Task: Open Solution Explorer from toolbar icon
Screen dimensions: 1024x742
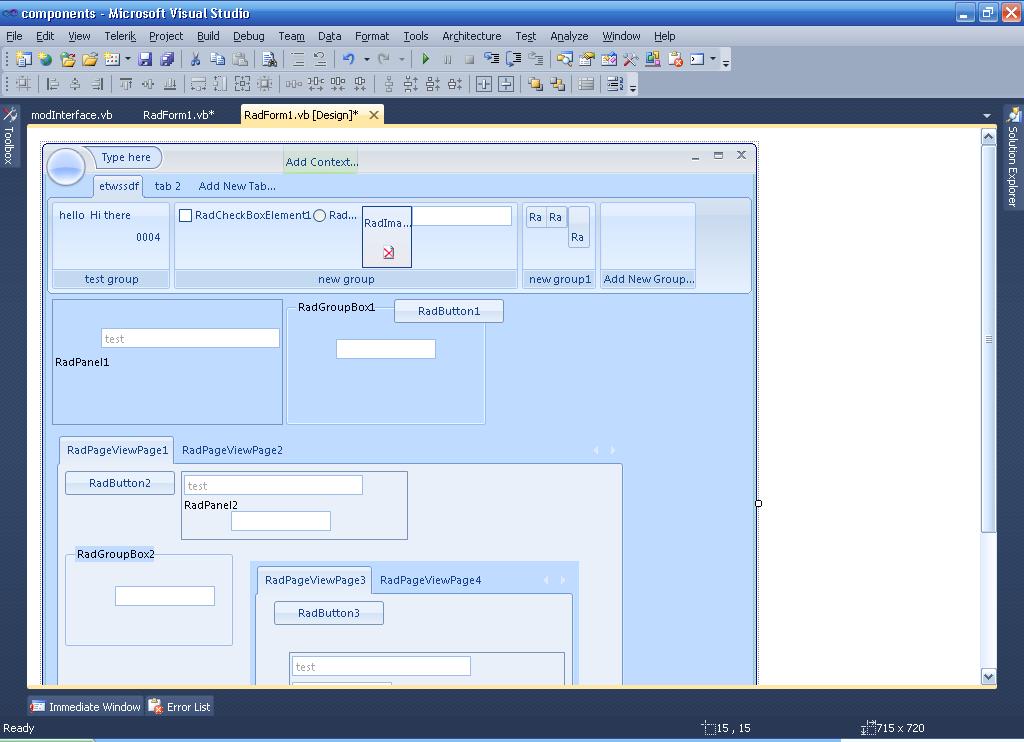Action: coord(564,59)
